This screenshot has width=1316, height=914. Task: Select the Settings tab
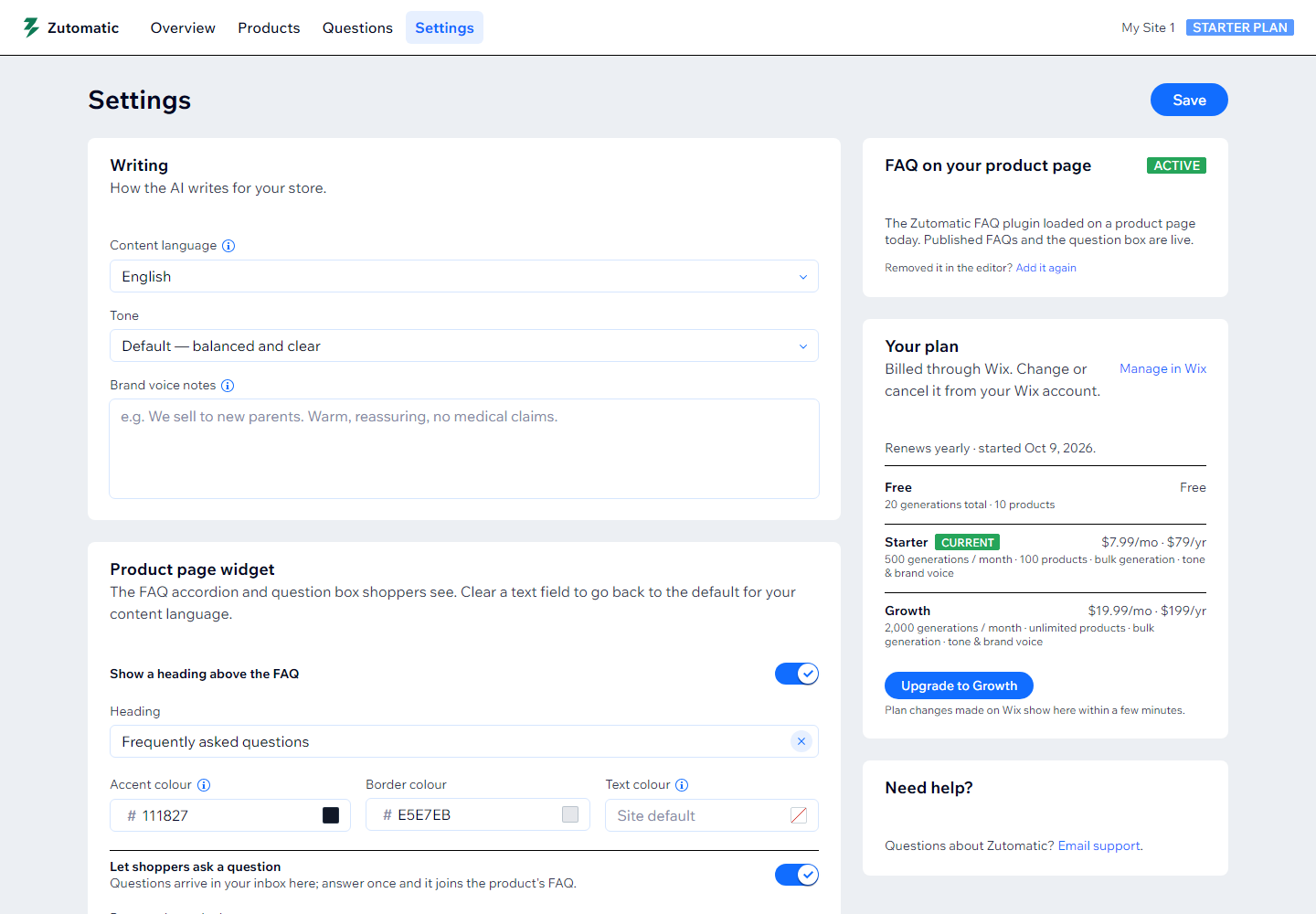444,27
